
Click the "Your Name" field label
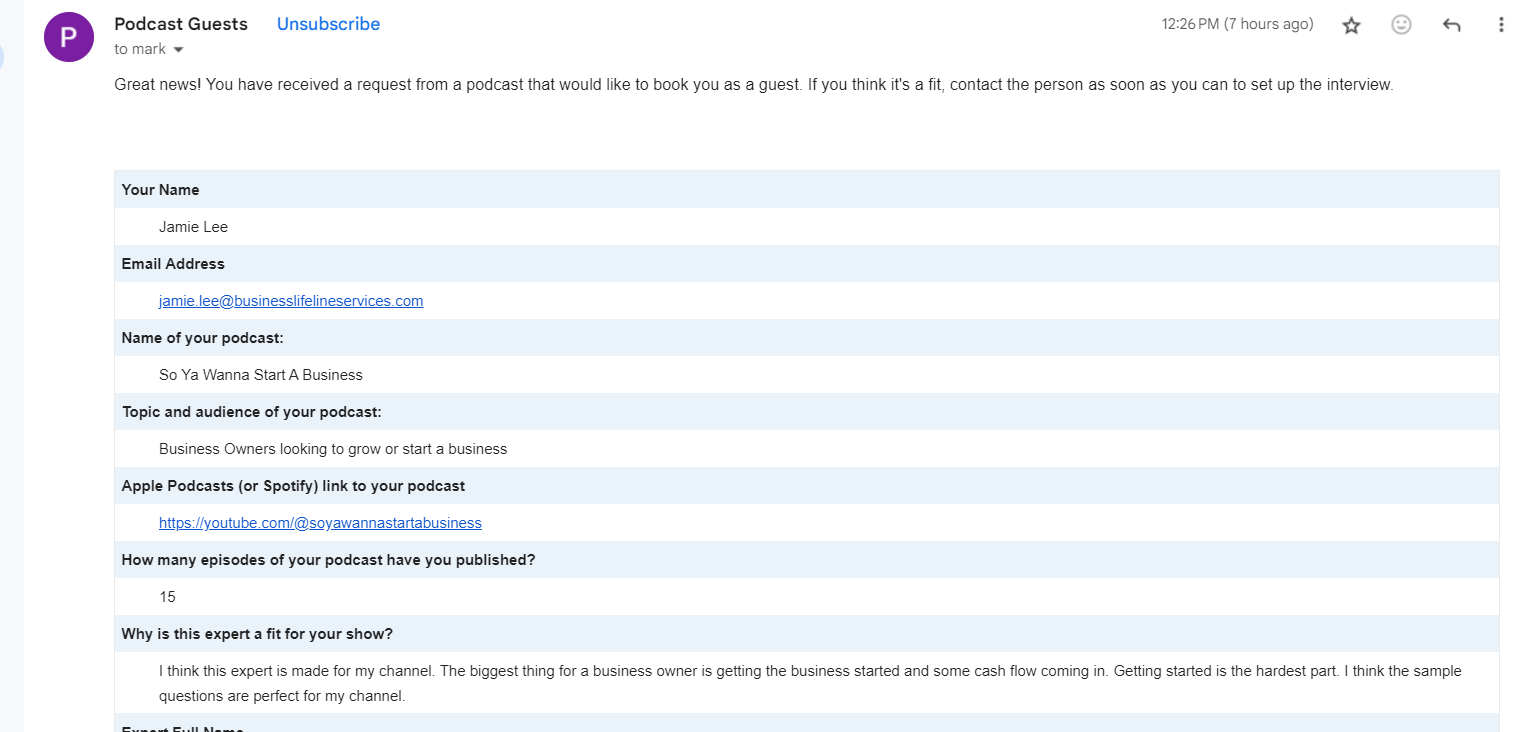point(160,190)
